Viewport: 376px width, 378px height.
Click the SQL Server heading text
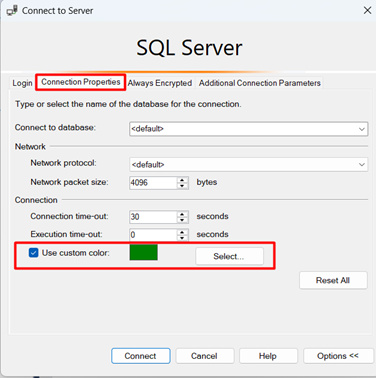coord(189,48)
